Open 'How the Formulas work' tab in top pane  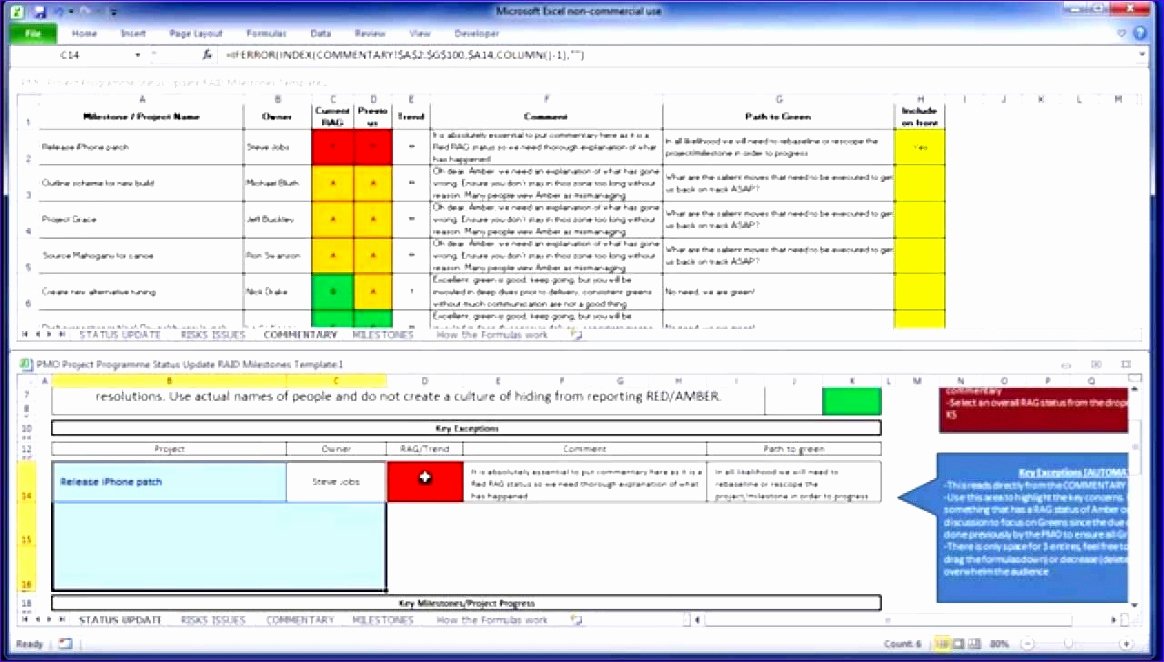(x=492, y=335)
